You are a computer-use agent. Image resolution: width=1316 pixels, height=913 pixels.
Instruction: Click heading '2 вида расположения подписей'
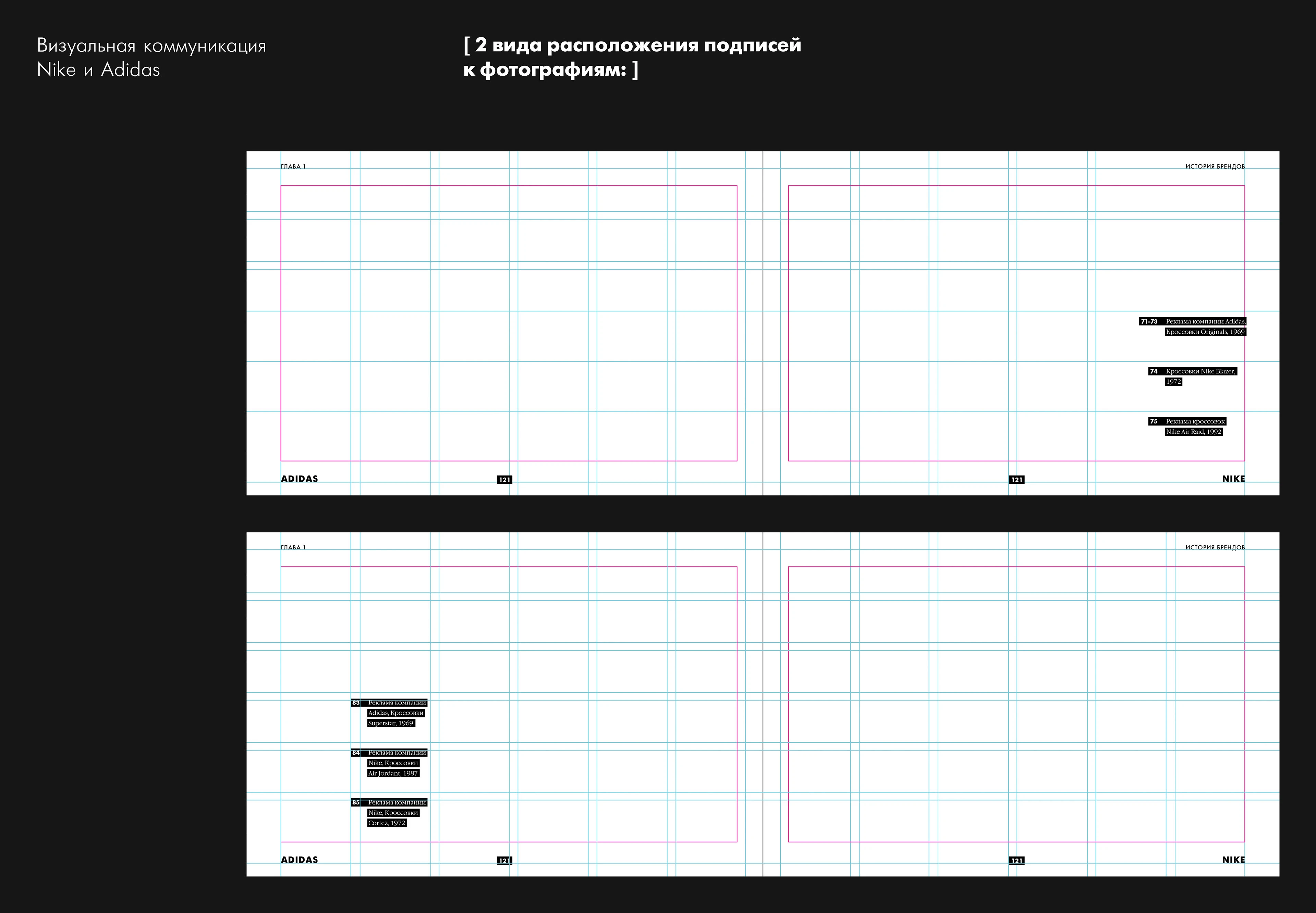click(638, 45)
